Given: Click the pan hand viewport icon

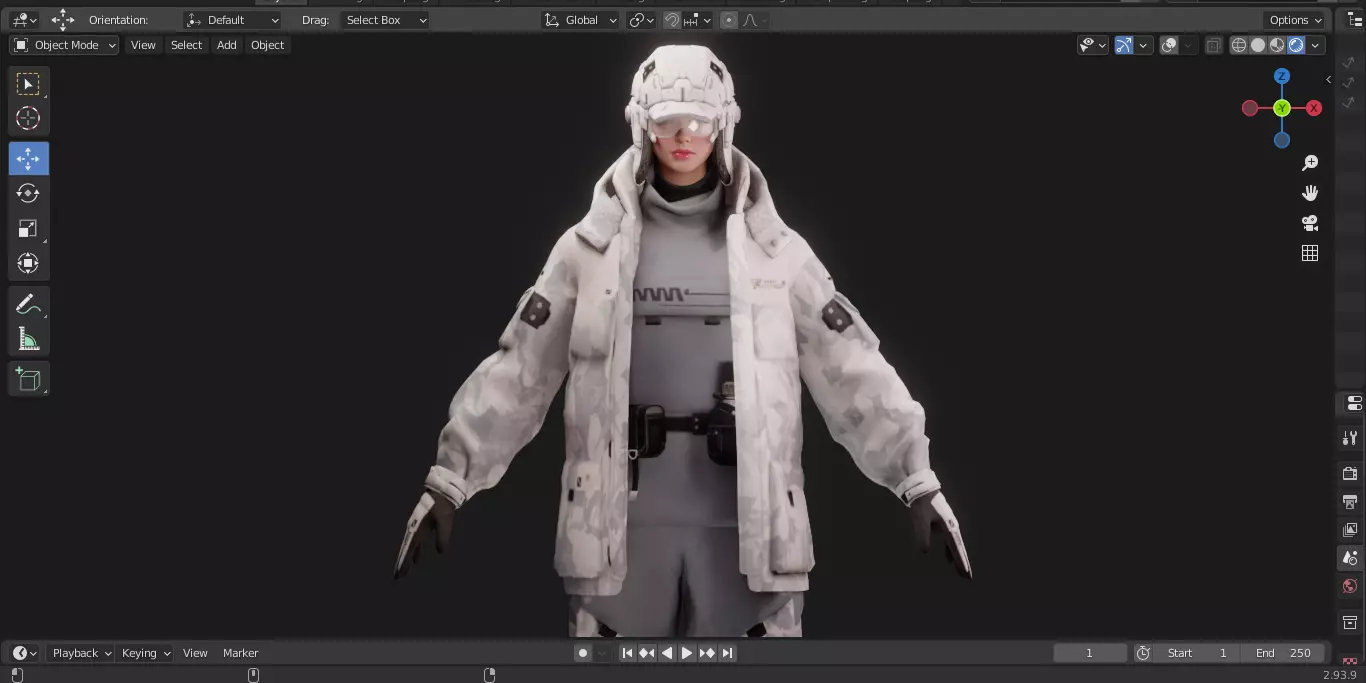Looking at the screenshot, I should (x=1310, y=193).
